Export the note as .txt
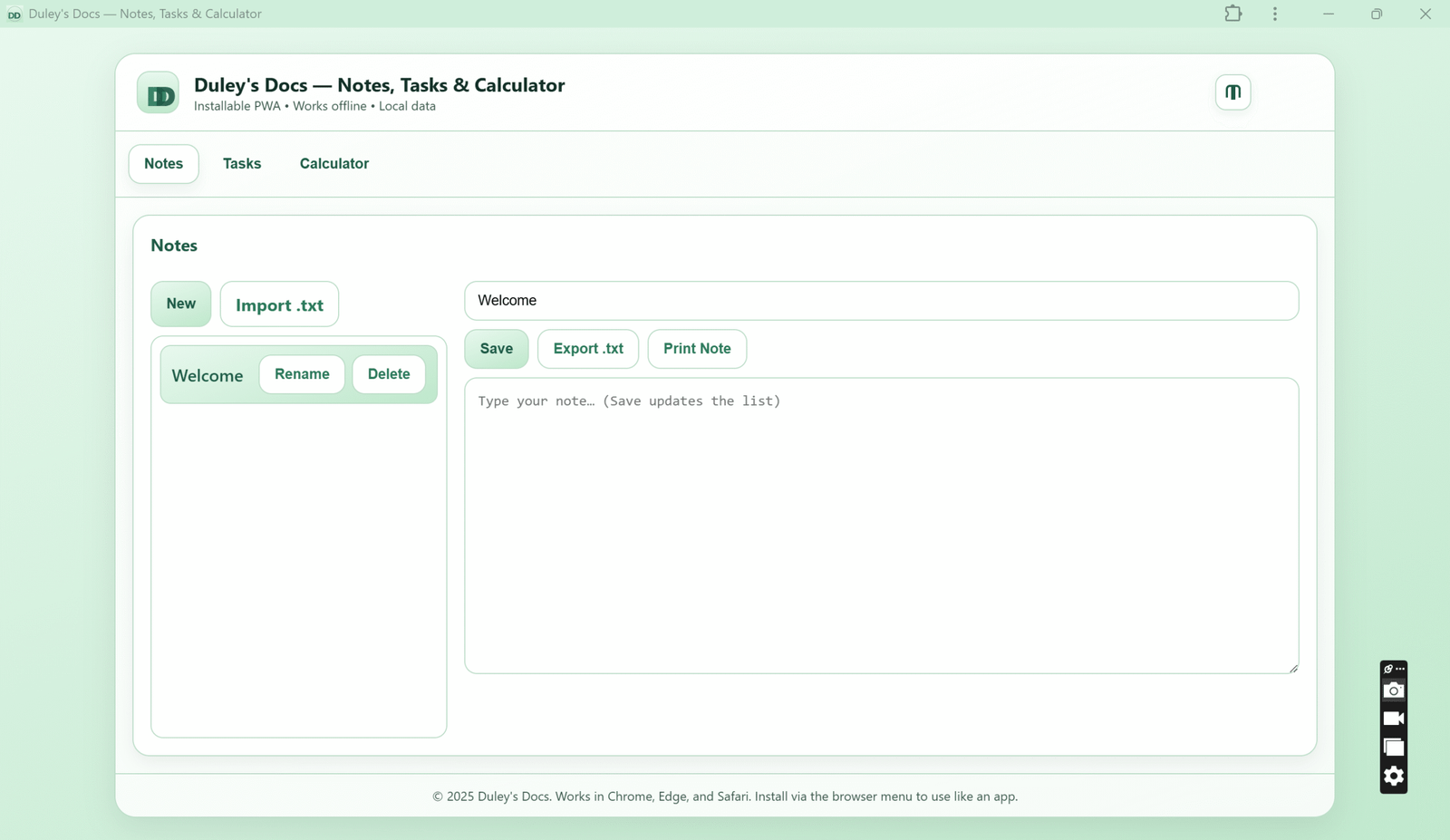The width and height of the screenshot is (1450, 840). point(587,349)
